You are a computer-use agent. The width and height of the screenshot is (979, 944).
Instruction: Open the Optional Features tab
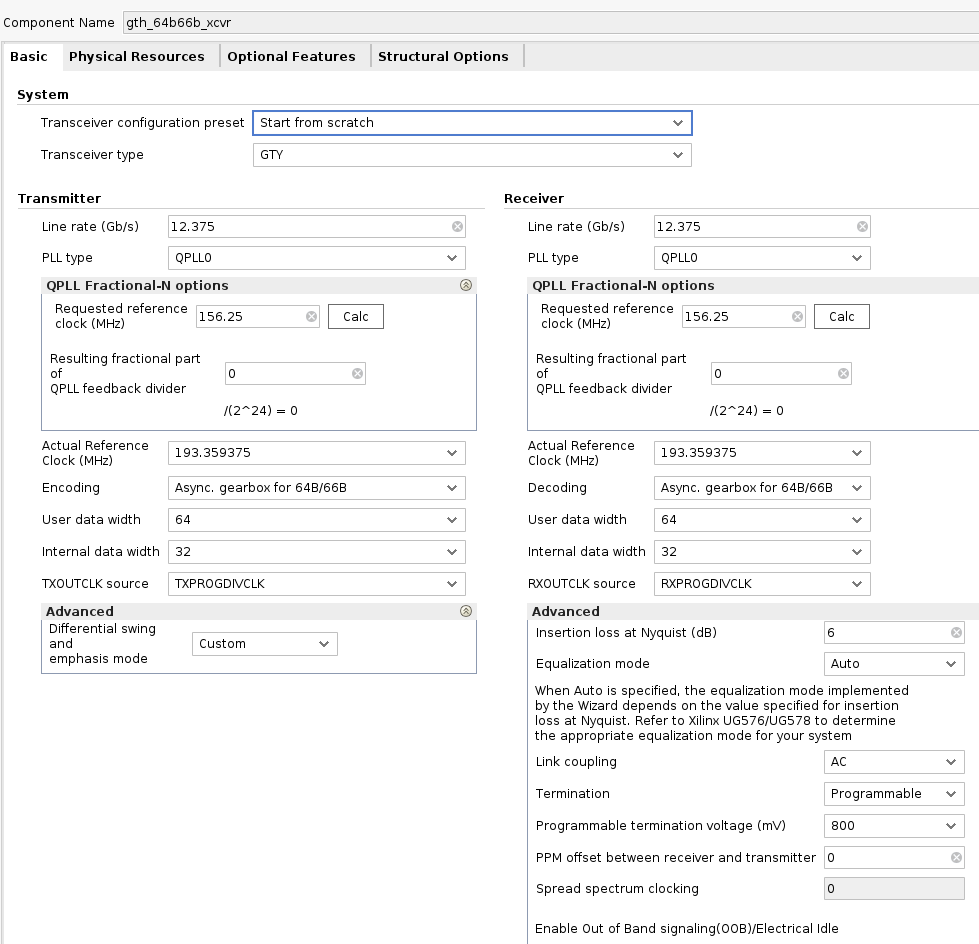click(x=291, y=57)
